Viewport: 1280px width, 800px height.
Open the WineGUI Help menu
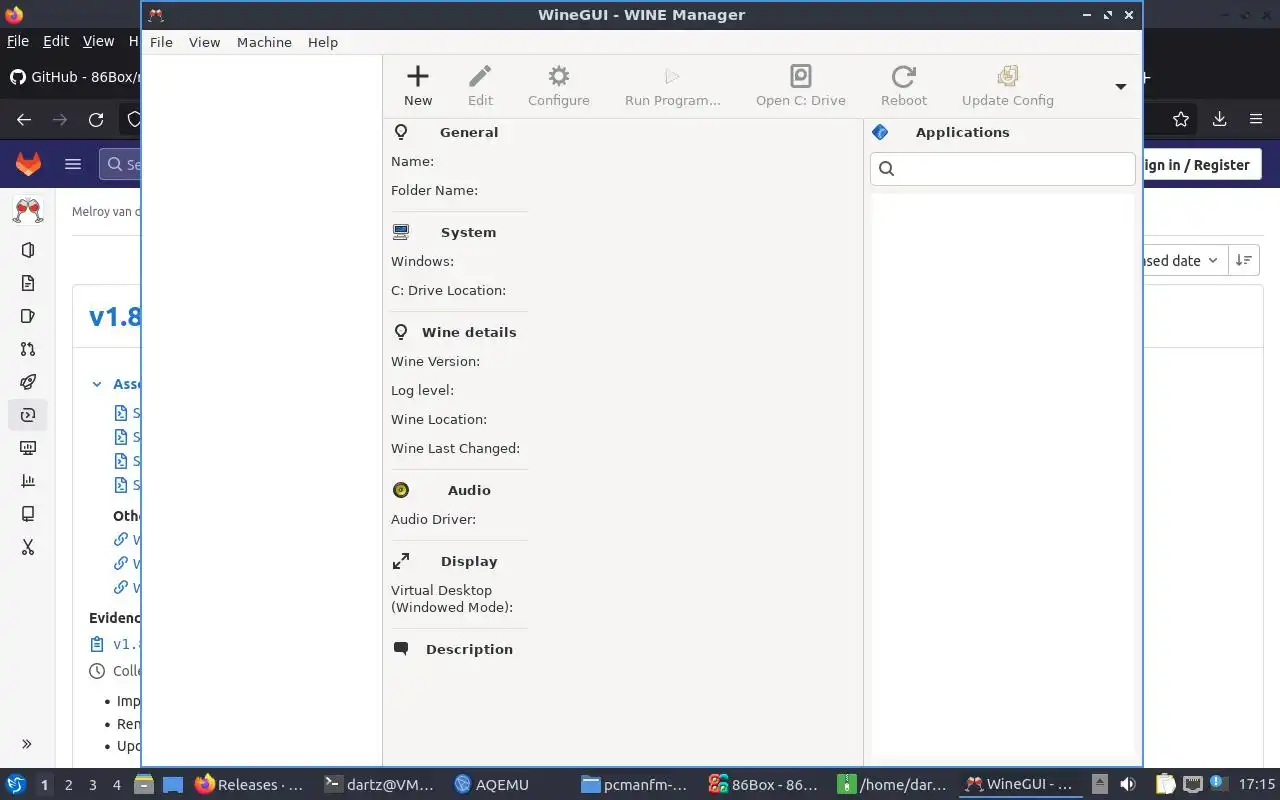tap(323, 42)
